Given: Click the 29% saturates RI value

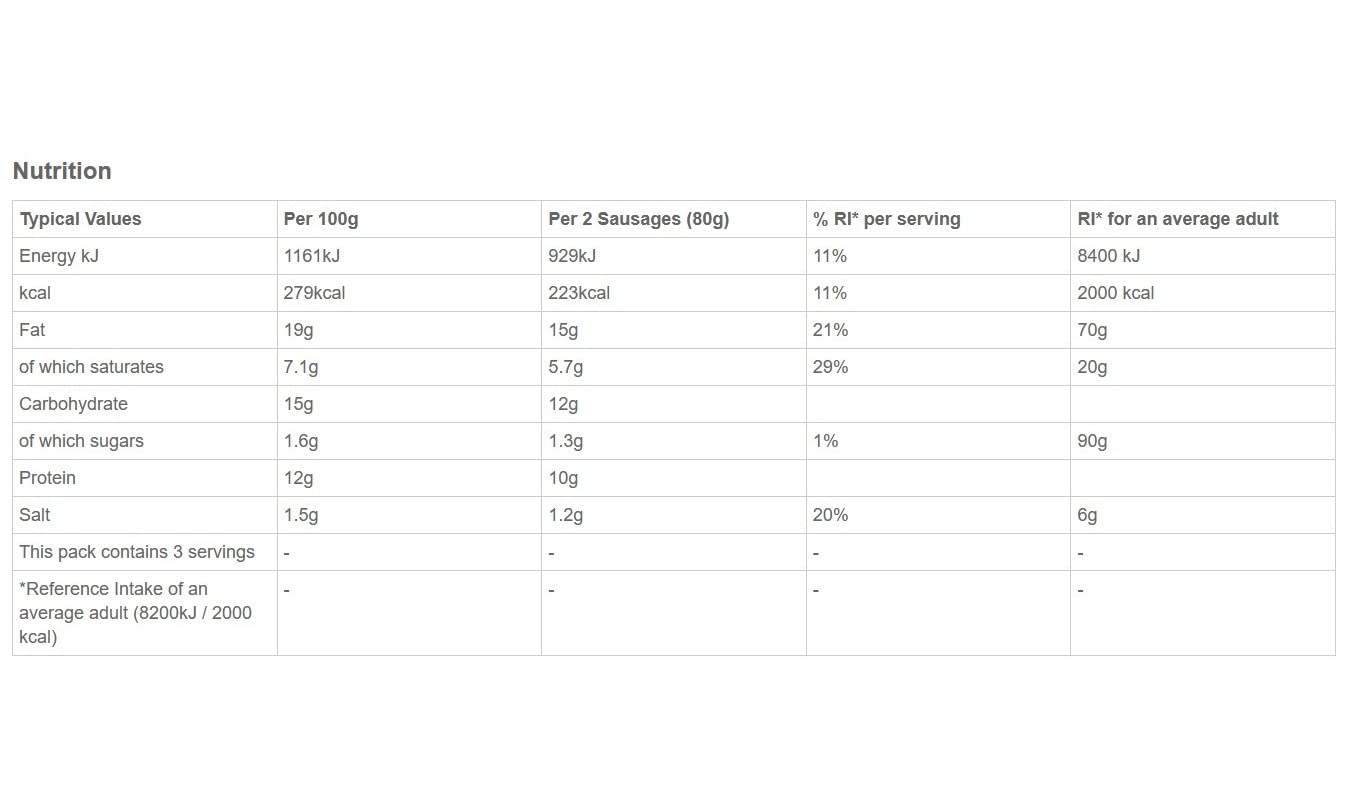Looking at the screenshot, I should tap(830, 367).
